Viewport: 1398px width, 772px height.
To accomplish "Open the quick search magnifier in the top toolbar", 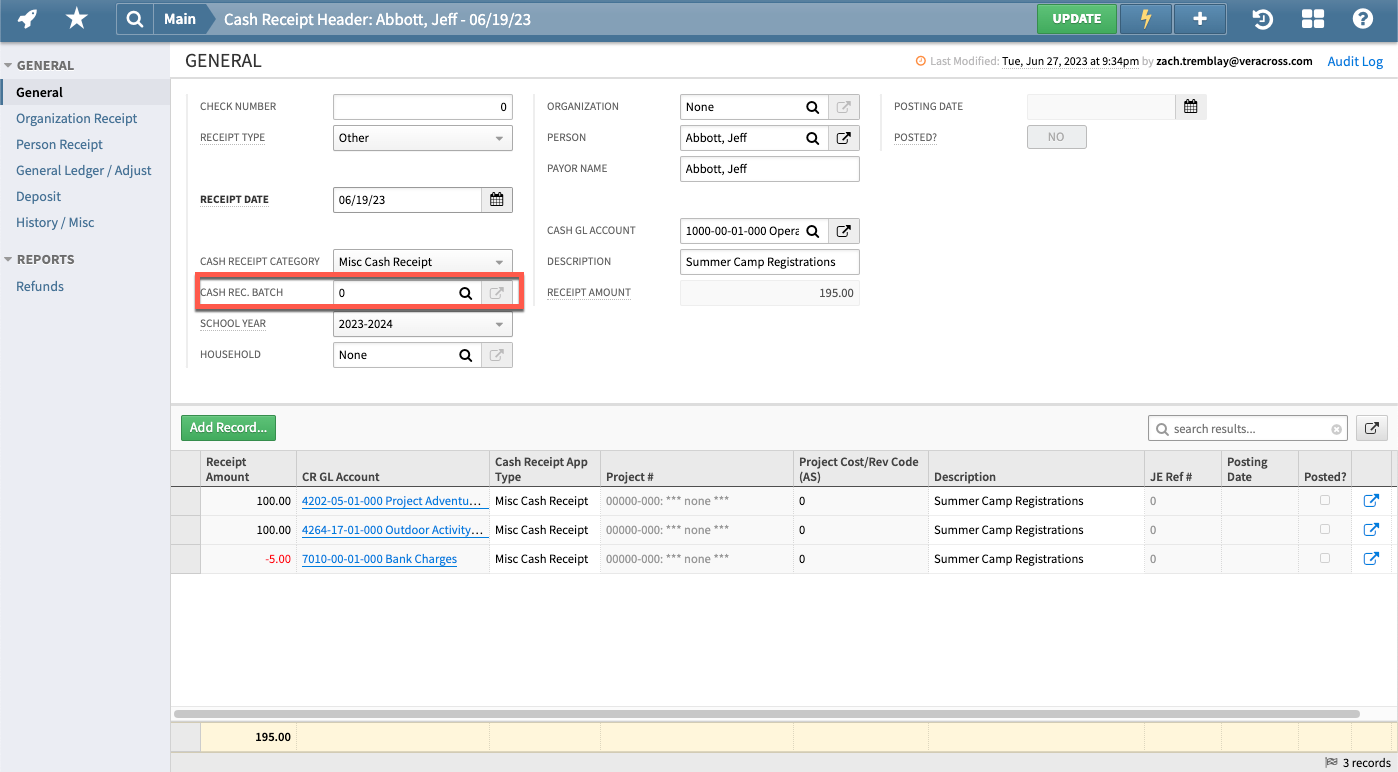I will click(135, 18).
